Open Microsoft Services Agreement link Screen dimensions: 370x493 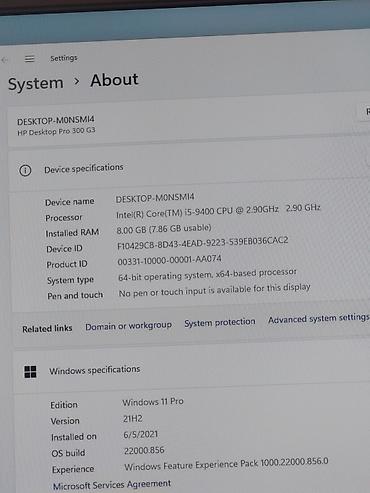tap(112, 485)
